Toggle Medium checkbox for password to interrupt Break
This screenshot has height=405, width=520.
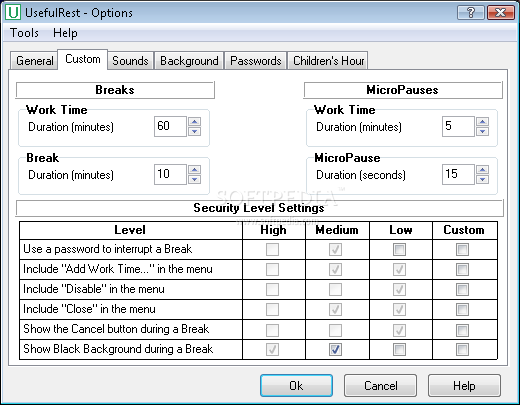click(x=335, y=249)
